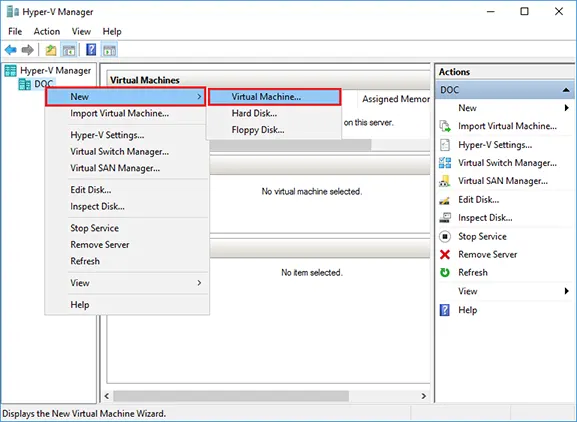Collapse the DOC section in Actions pane
Viewport: 577px width, 422px height.
[x=566, y=90]
